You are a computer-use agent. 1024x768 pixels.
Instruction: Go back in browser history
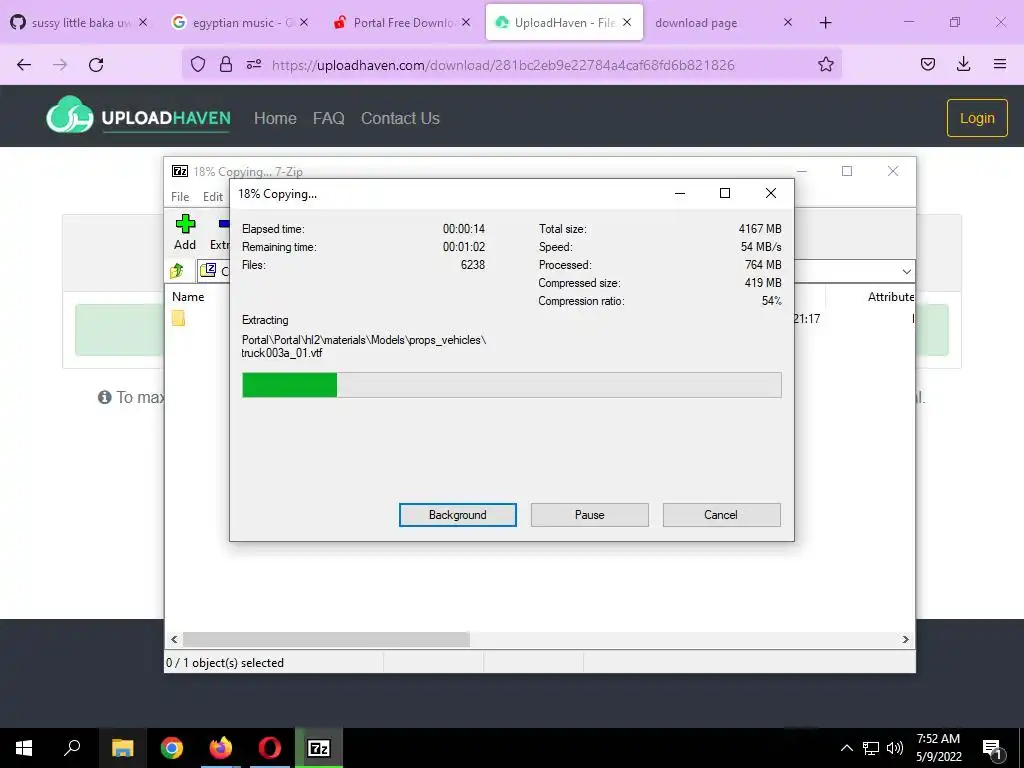(x=24, y=64)
